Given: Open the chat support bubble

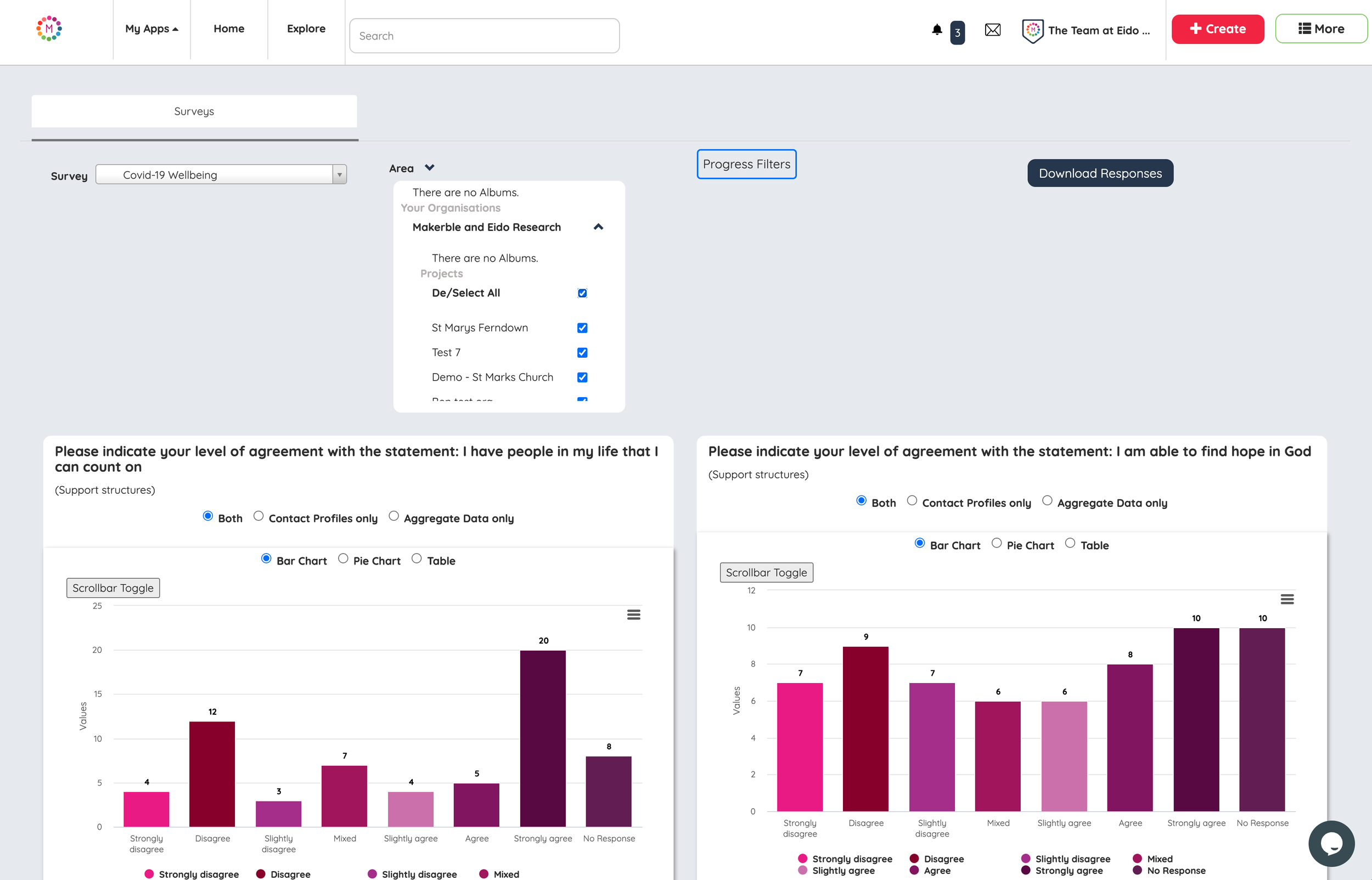Looking at the screenshot, I should [x=1331, y=843].
